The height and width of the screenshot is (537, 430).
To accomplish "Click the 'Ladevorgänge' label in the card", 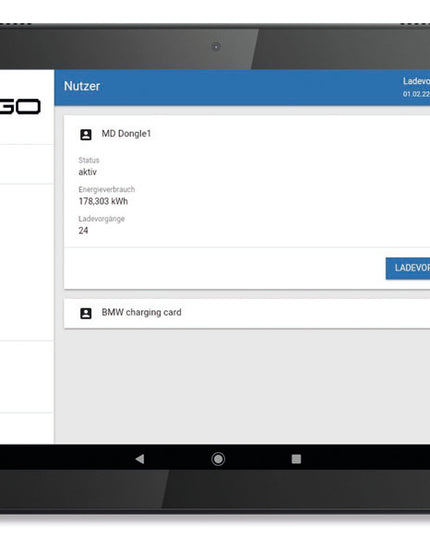I will tap(101, 219).
